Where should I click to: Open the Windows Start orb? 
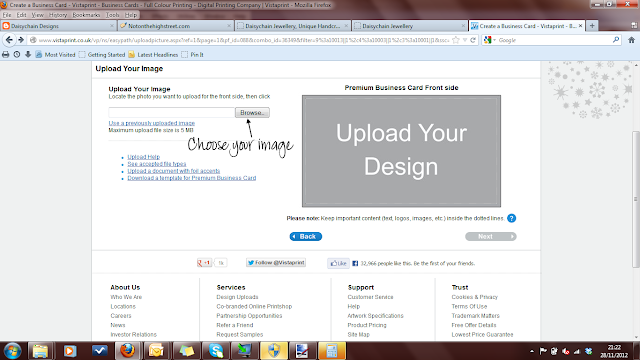tap(13, 351)
